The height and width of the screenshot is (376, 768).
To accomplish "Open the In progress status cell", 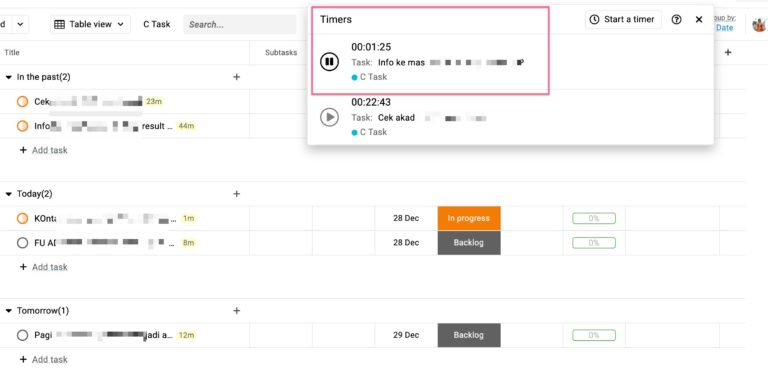I will [x=469, y=218].
